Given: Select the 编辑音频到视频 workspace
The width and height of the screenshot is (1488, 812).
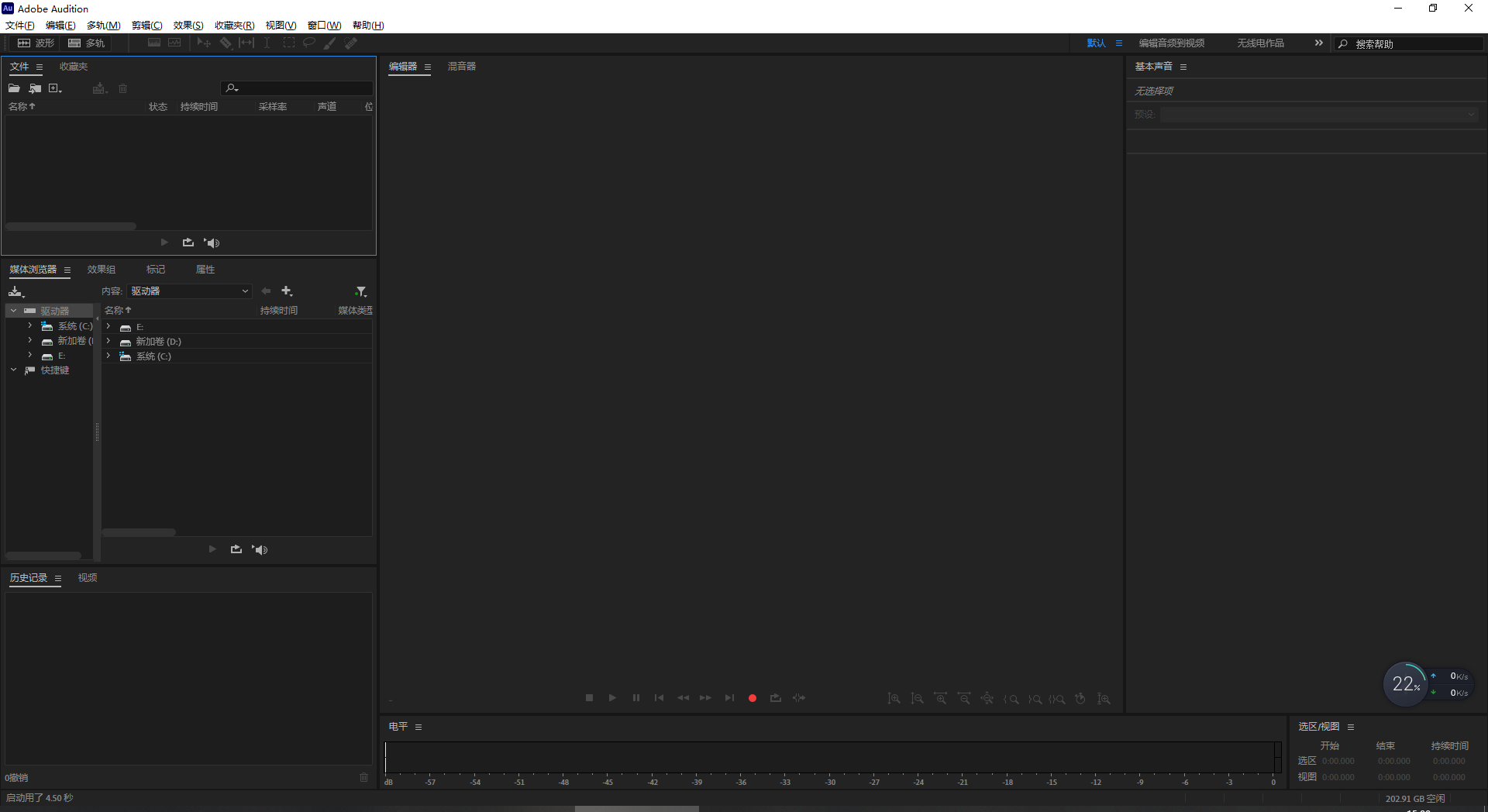Looking at the screenshot, I should point(1171,43).
